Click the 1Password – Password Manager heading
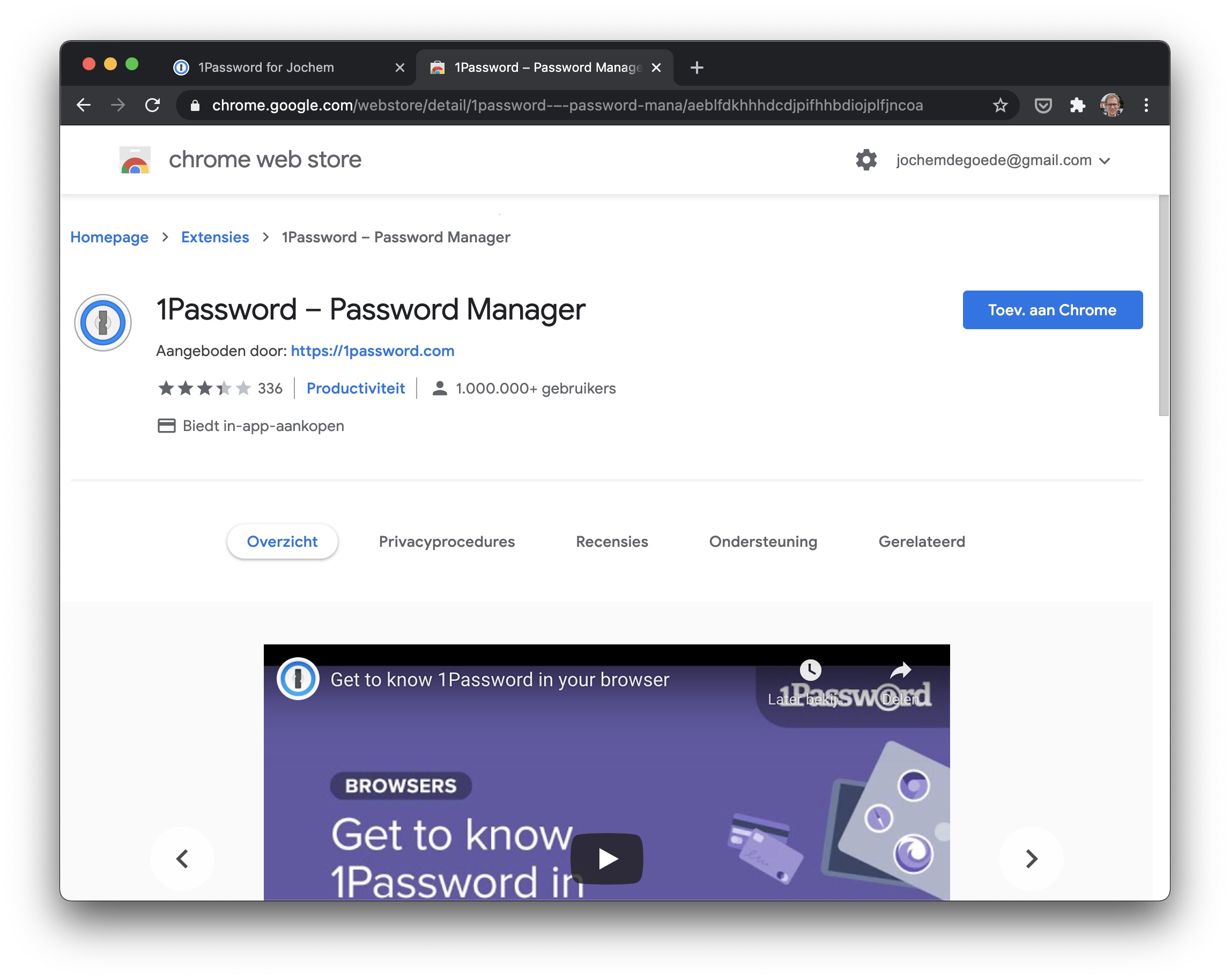The image size is (1230, 980). pyautogui.click(x=371, y=310)
